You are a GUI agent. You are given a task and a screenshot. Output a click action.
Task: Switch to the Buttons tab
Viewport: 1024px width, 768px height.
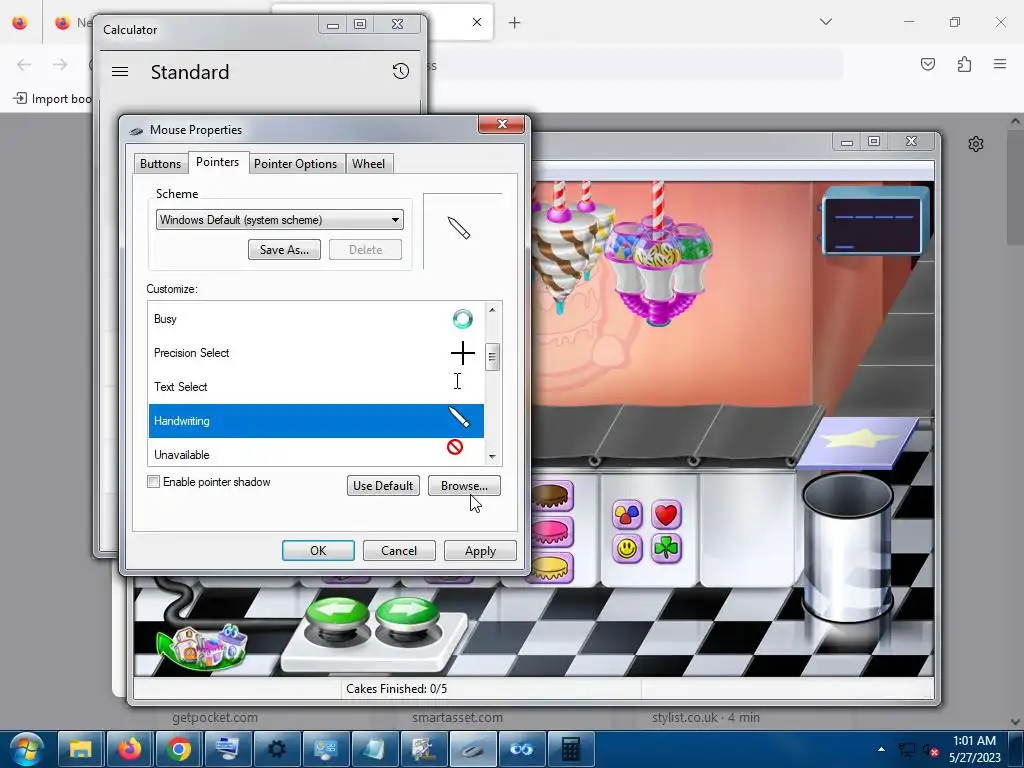coord(160,164)
